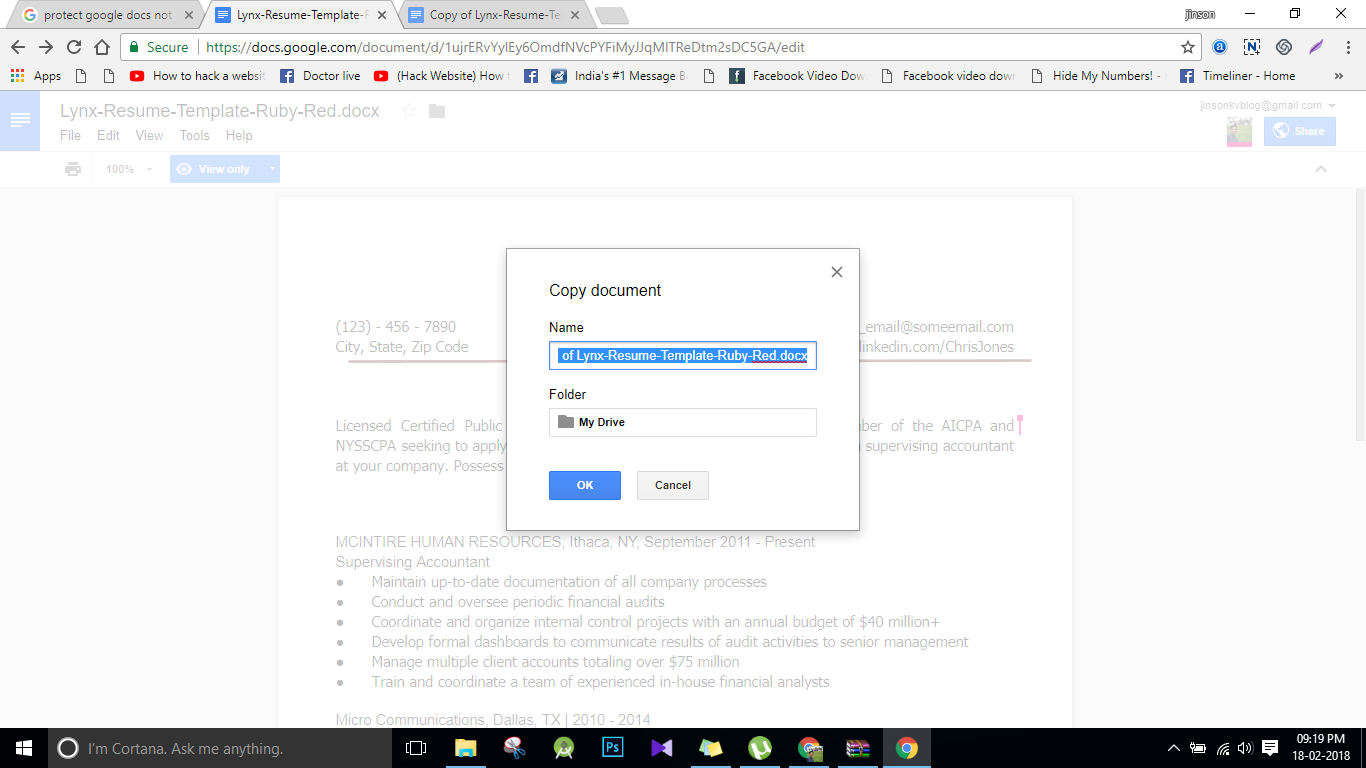Image resolution: width=1366 pixels, height=768 pixels.
Task: Click the spiral extension icon
Action: 1284,47
